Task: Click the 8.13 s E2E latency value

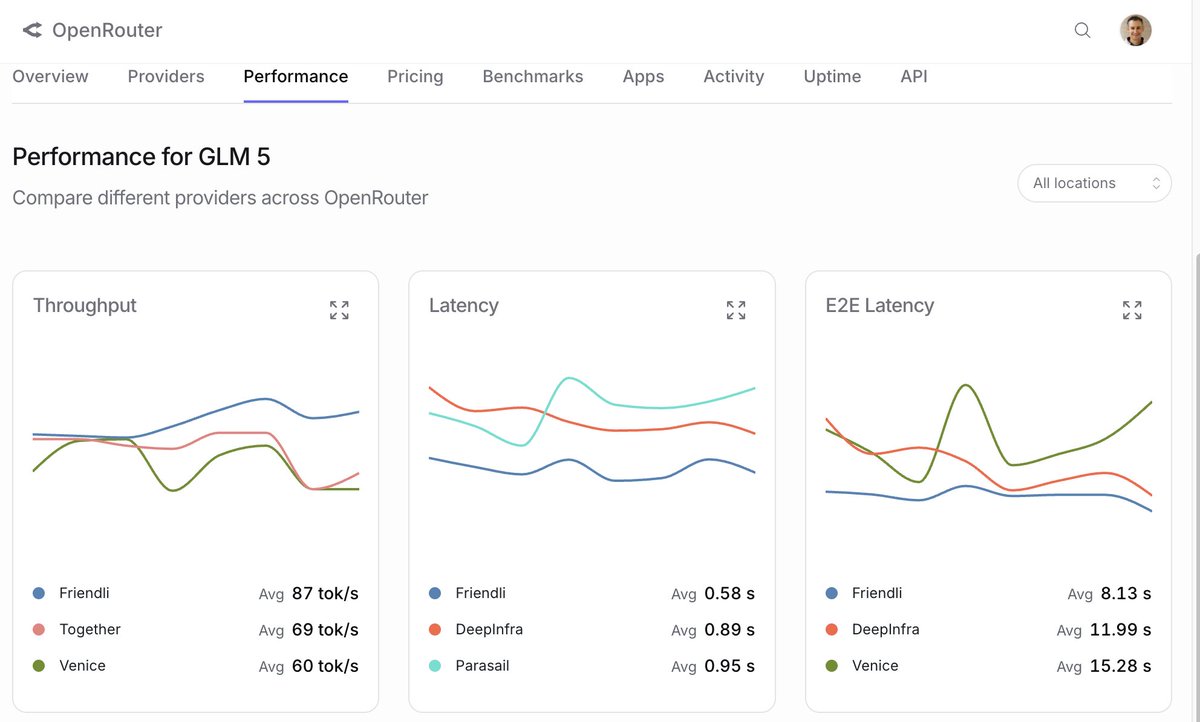Action: [x=1126, y=593]
